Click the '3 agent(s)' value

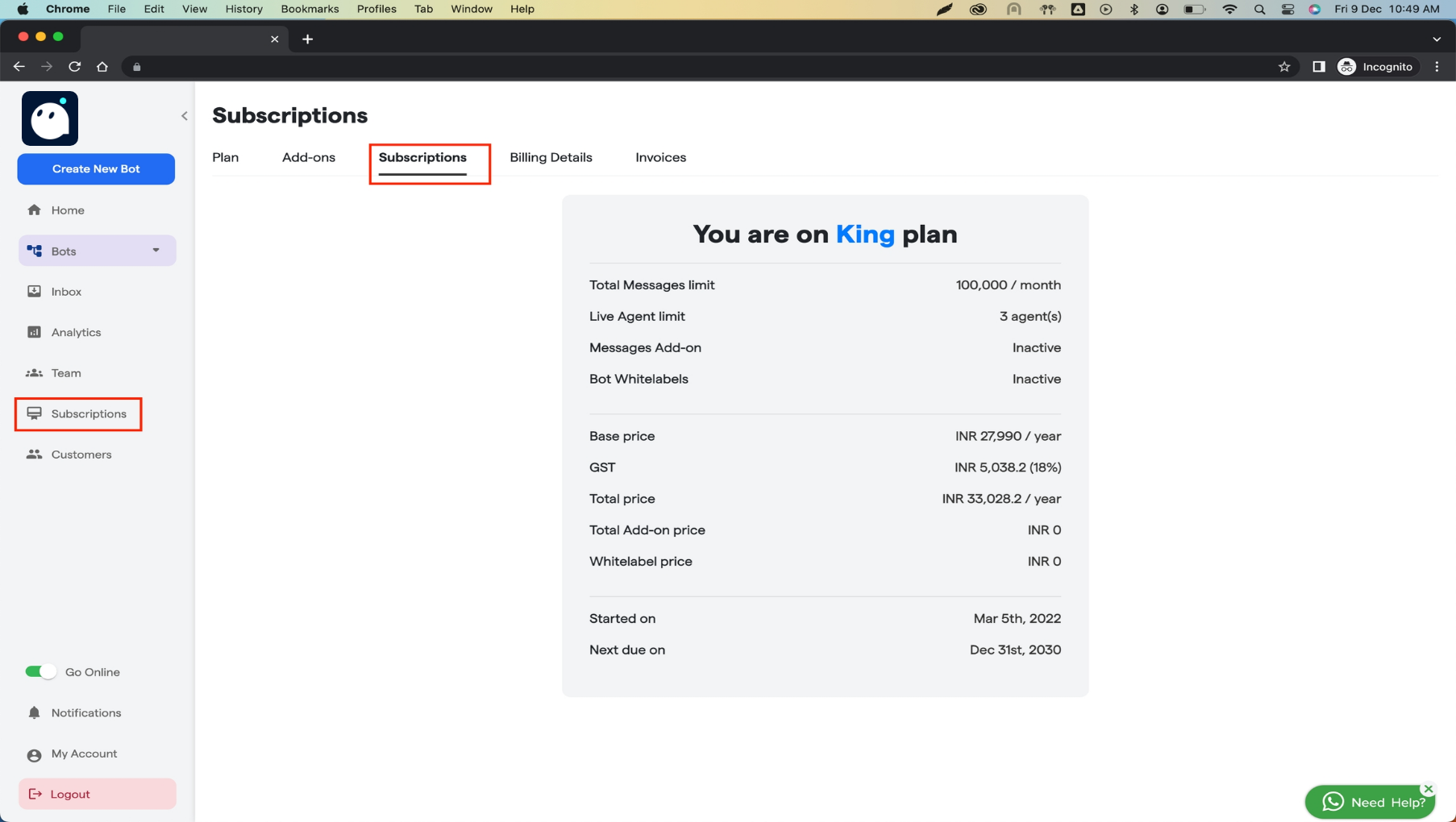[1030, 317]
